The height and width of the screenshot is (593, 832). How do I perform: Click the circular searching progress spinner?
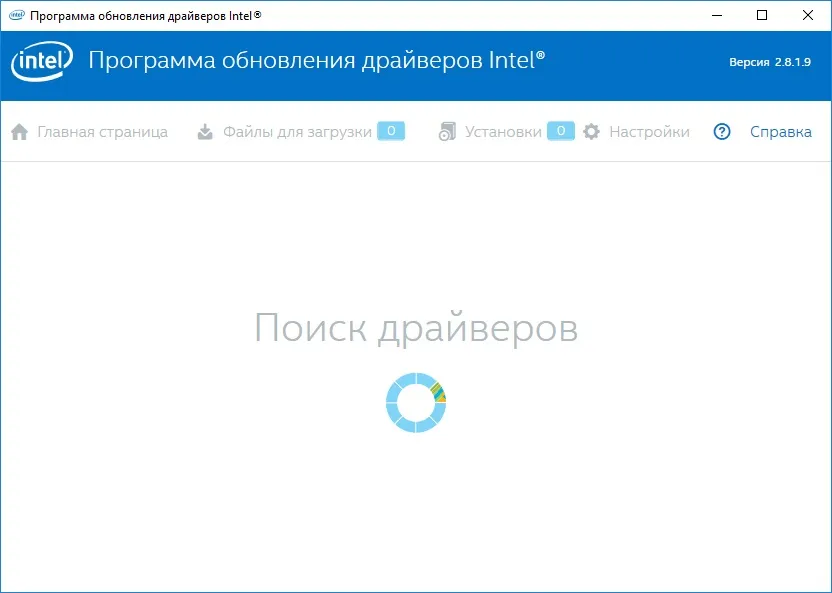416,403
